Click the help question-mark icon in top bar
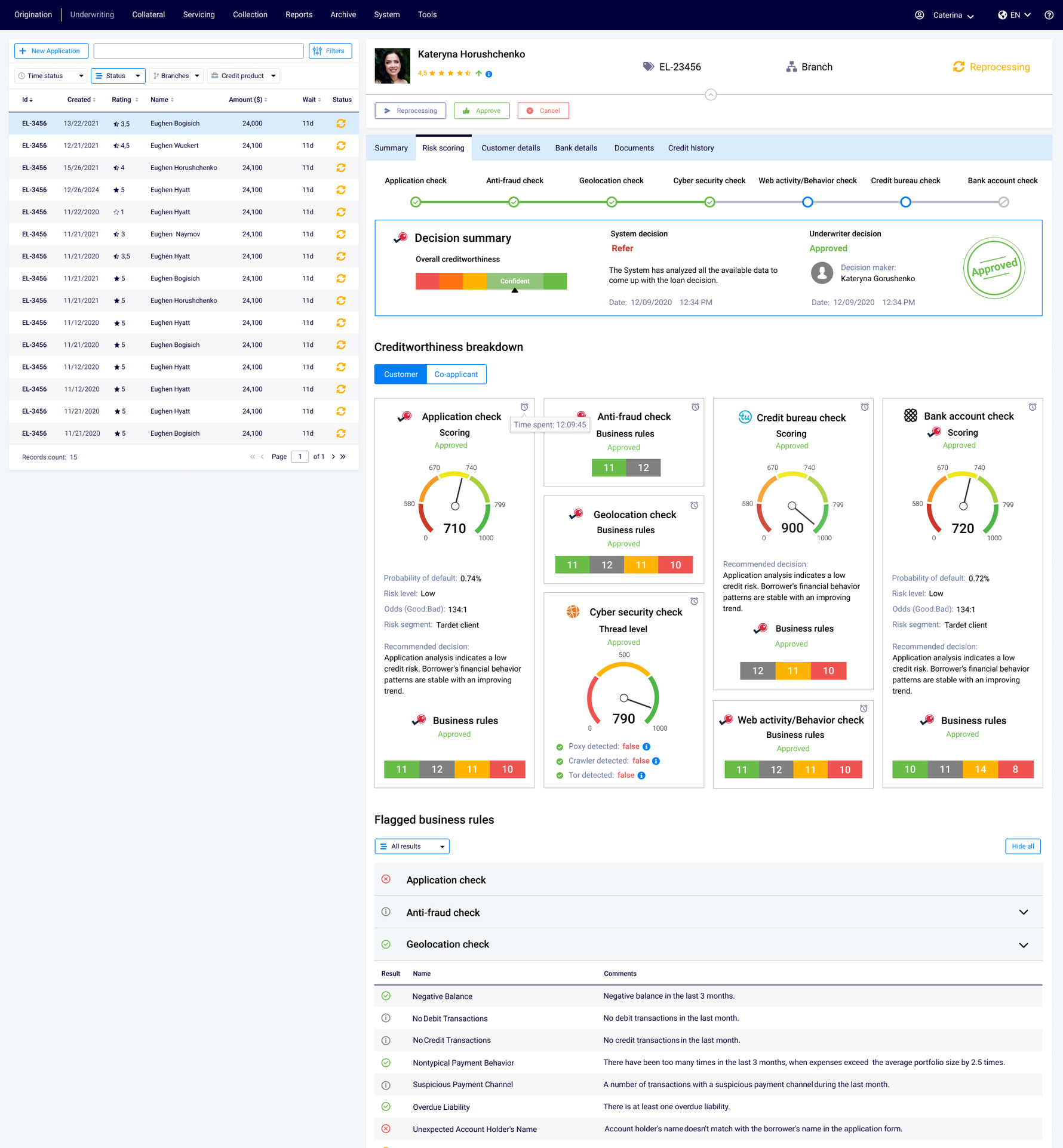The image size is (1063, 1148). (x=1049, y=15)
